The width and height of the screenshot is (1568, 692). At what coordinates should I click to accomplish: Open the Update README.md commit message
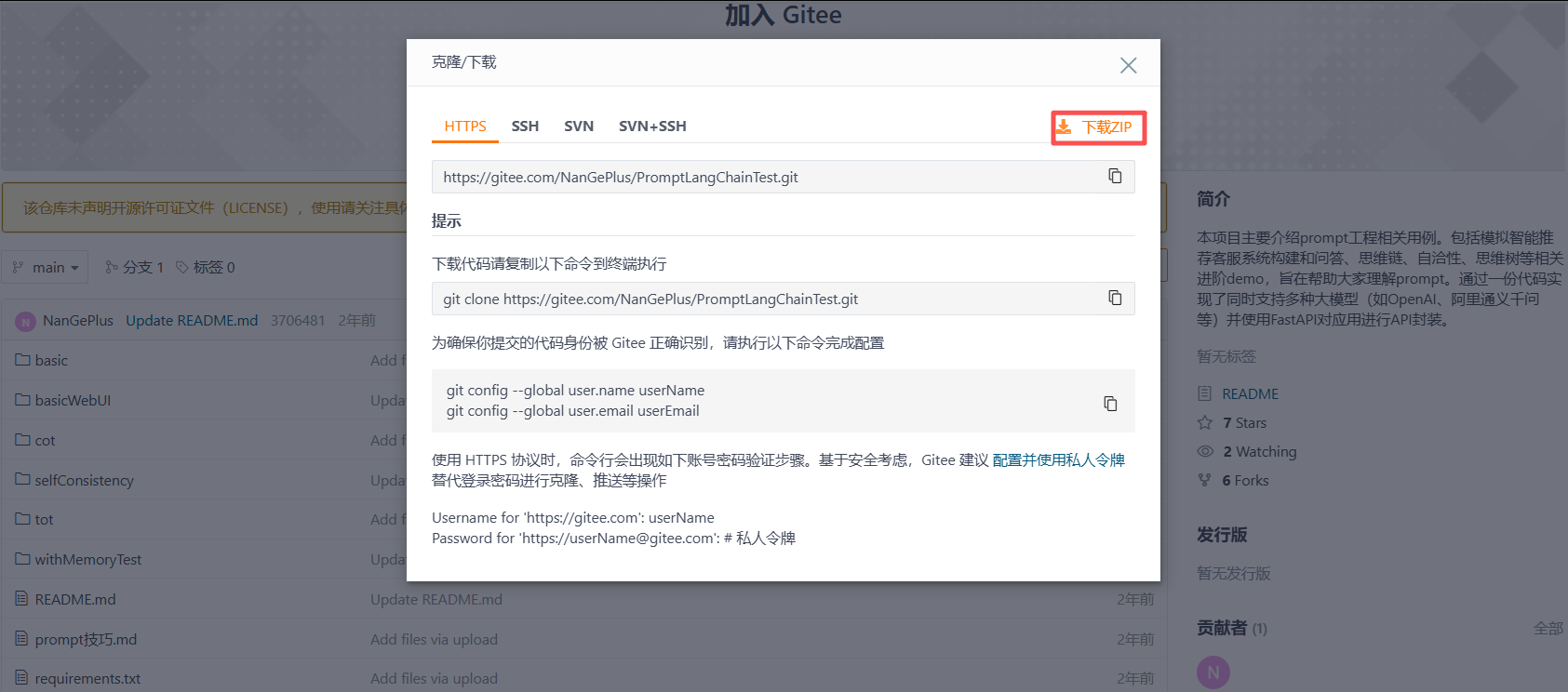point(192,321)
